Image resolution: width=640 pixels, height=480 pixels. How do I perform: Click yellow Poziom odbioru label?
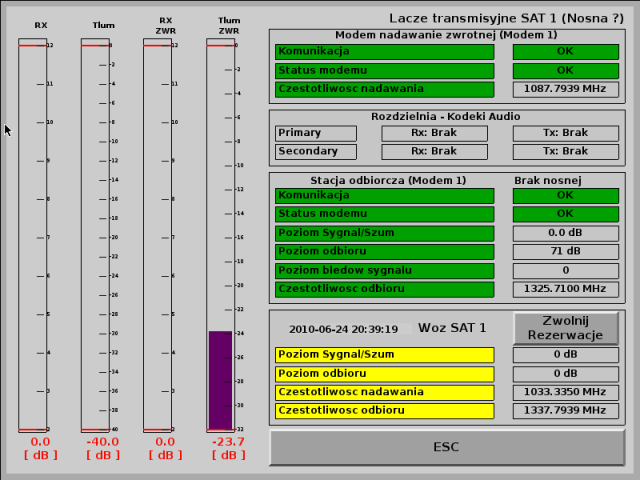click(x=384, y=374)
